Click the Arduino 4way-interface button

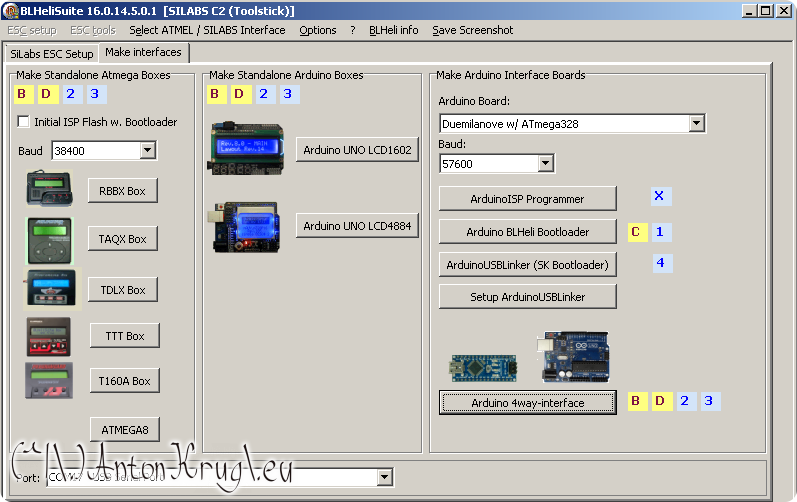528,402
